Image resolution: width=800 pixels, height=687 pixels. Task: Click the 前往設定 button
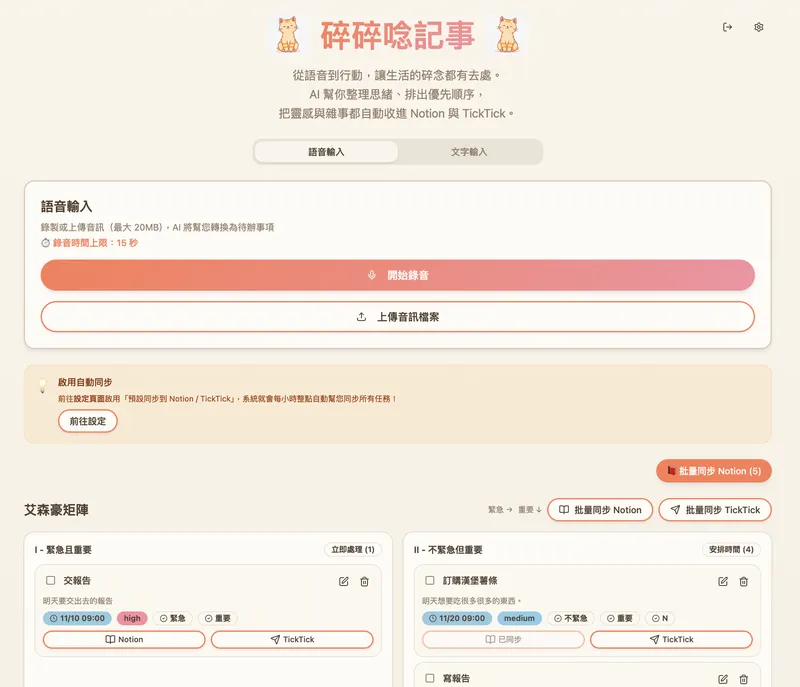click(x=88, y=421)
